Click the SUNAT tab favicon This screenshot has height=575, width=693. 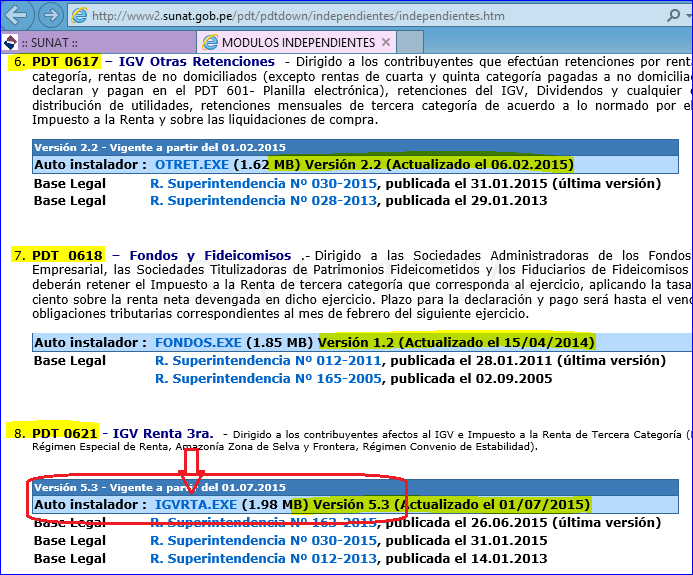click(x=10, y=43)
